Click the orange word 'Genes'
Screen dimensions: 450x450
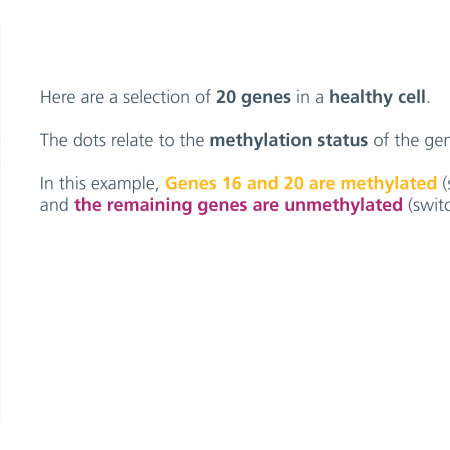tap(191, 183)
